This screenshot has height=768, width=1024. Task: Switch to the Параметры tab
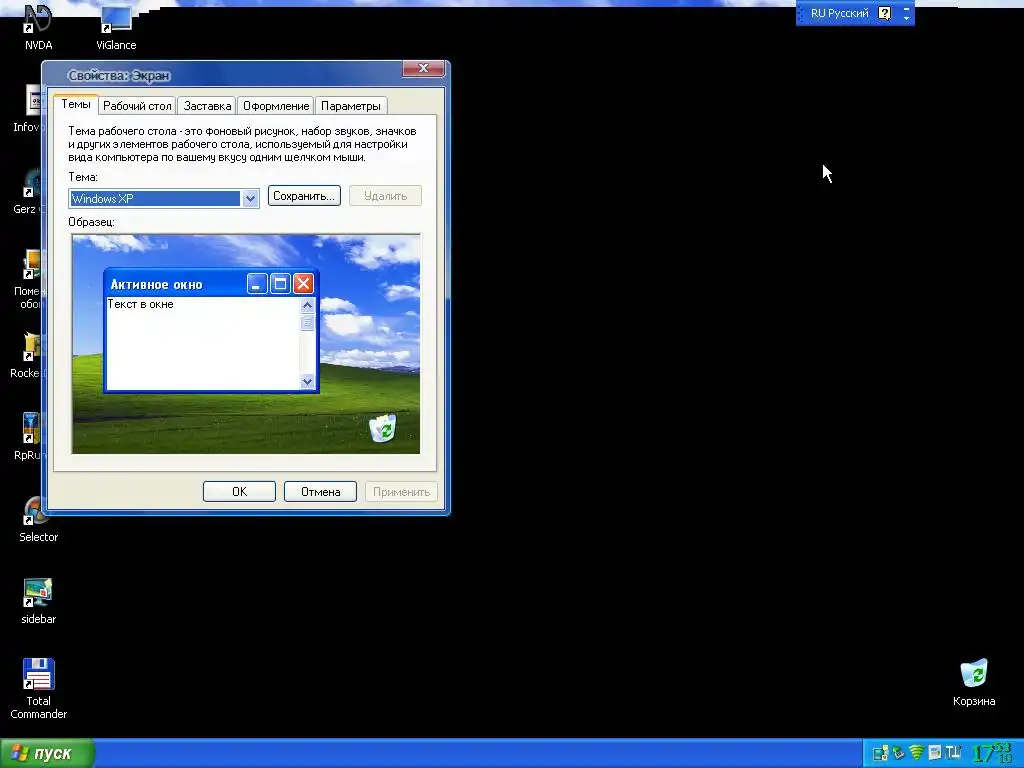351,106
